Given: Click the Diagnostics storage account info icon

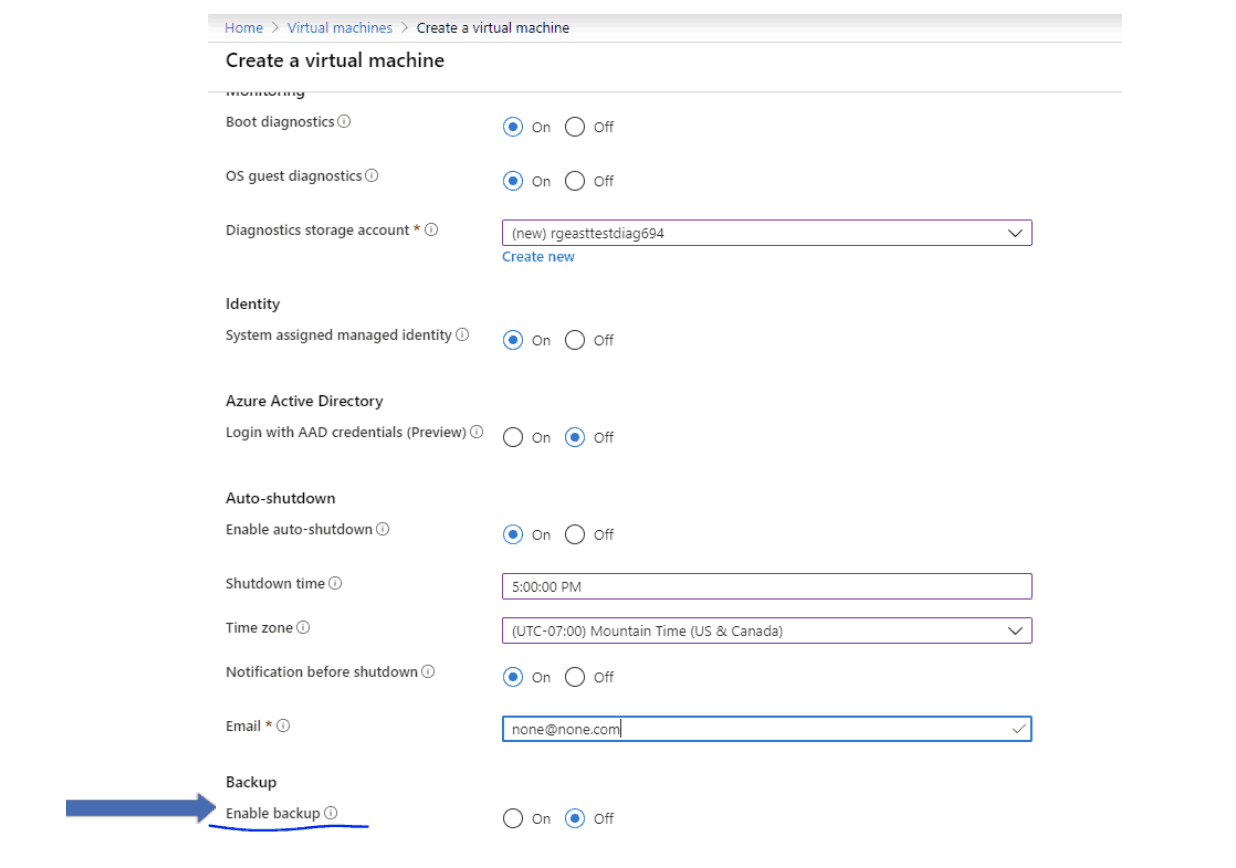Looking at the screenshot, I should pos(431,229).
